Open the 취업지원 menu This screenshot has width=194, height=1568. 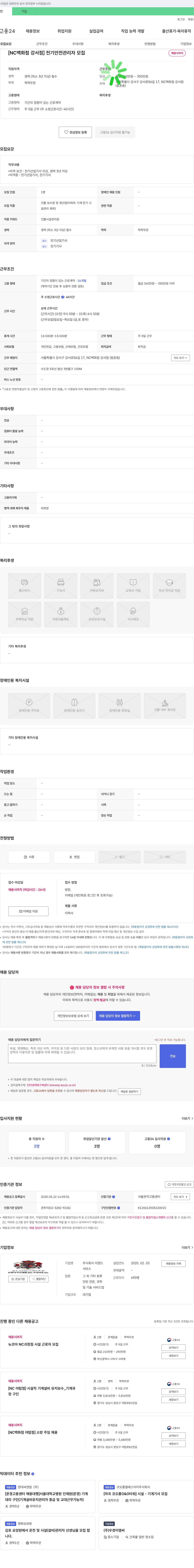click(x=64, y=31)
